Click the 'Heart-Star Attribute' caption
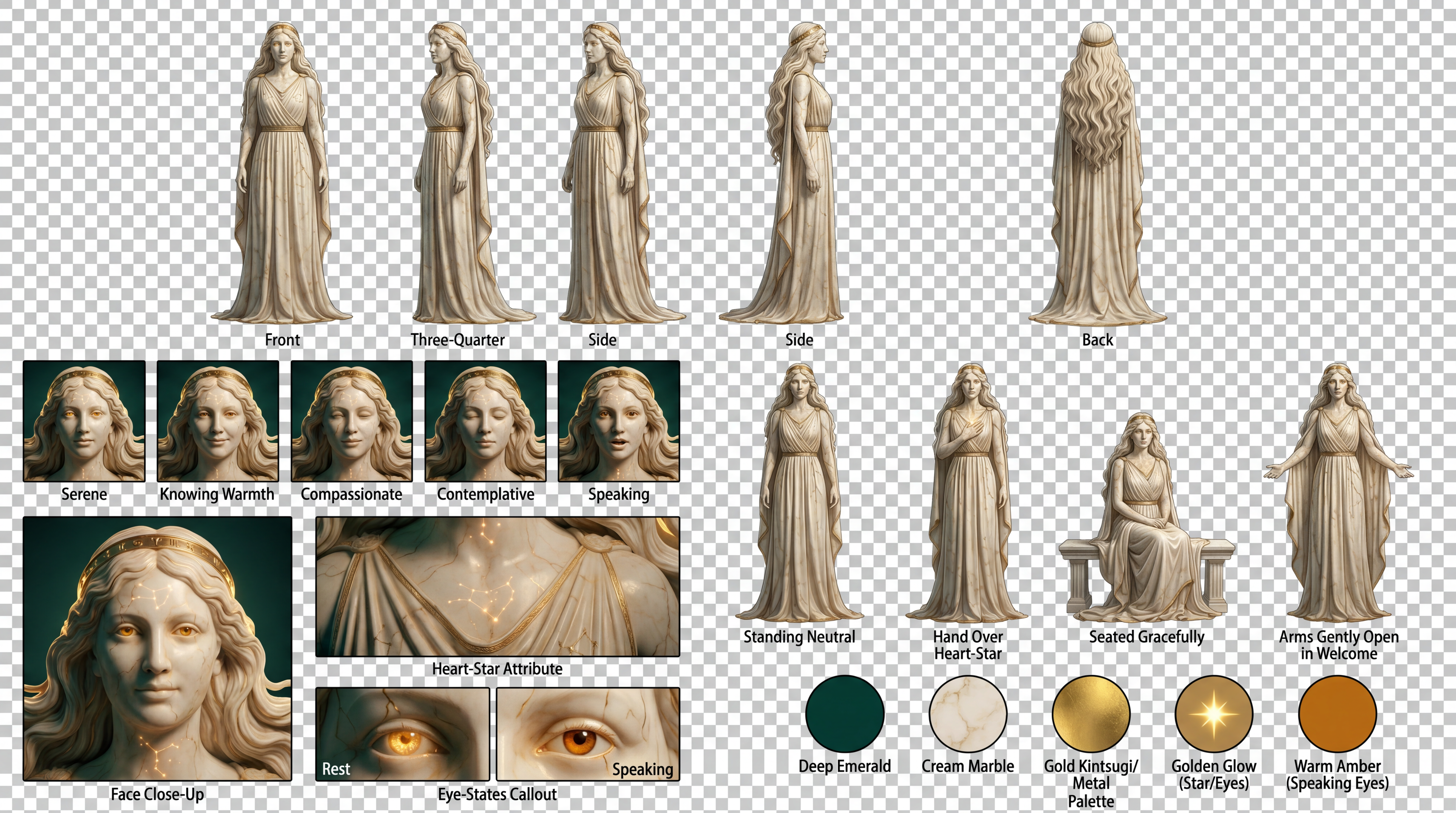This screenshot has height=813, width=1456. 497,669
